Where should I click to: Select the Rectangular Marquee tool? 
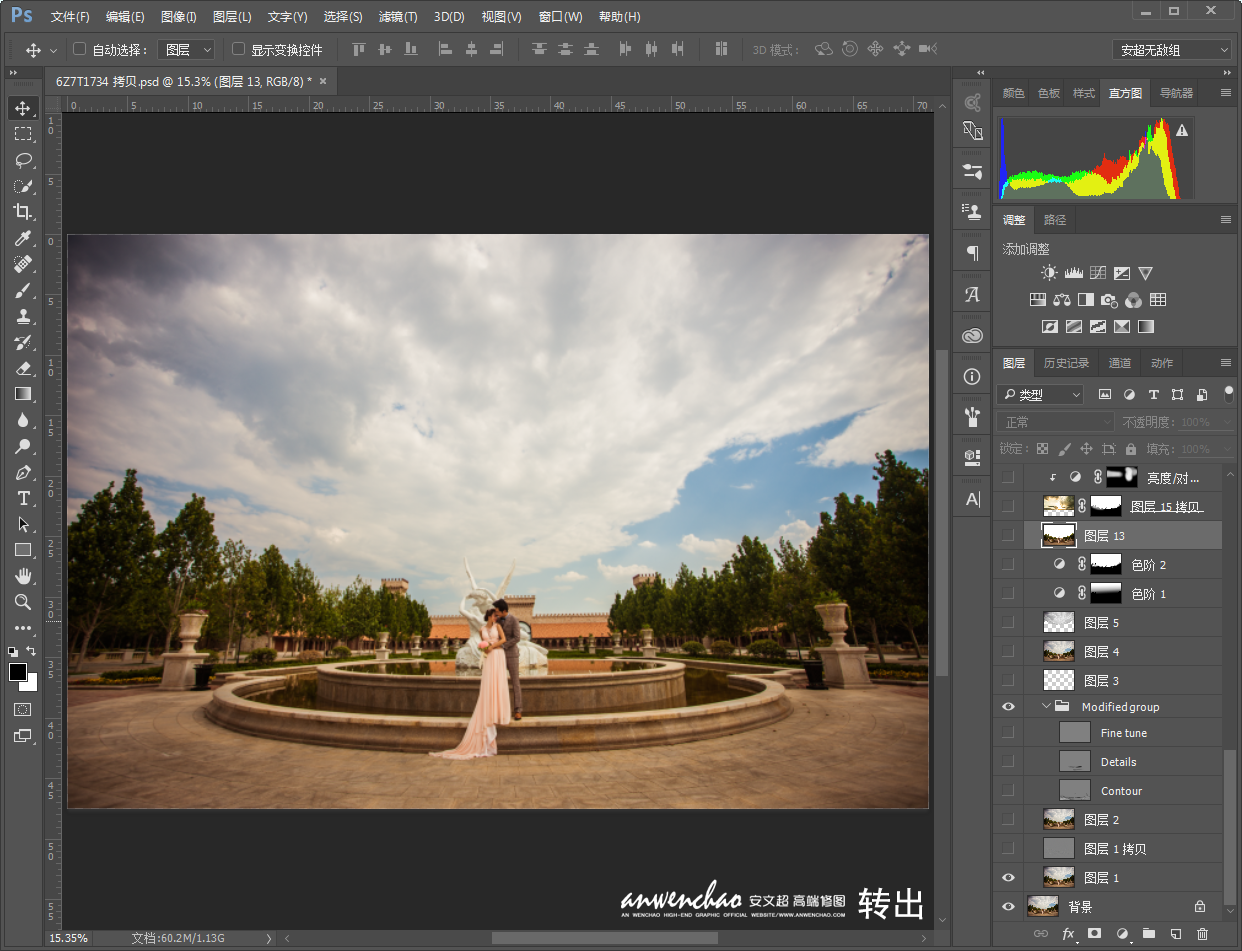click(23, 134)
